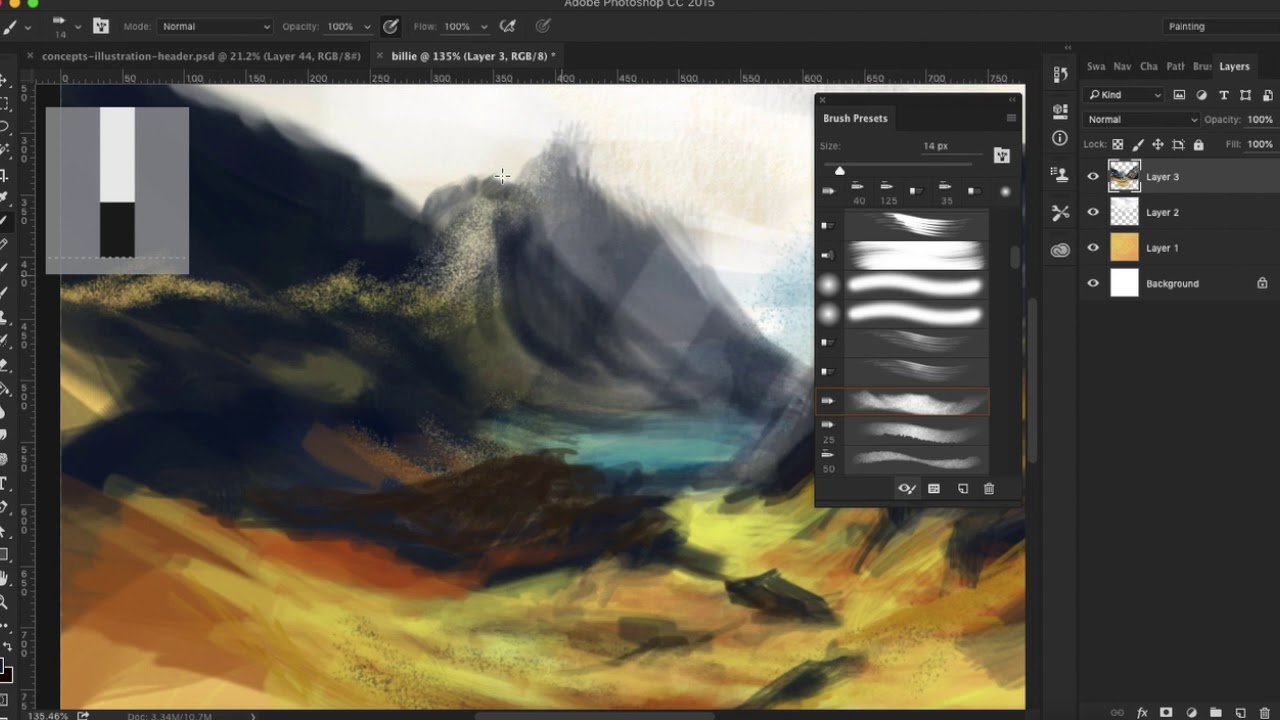This screenshot has height=720, width=1280.
Task: Add layer mask icon at Layers bottom
Action: (x=1166, y=713)
